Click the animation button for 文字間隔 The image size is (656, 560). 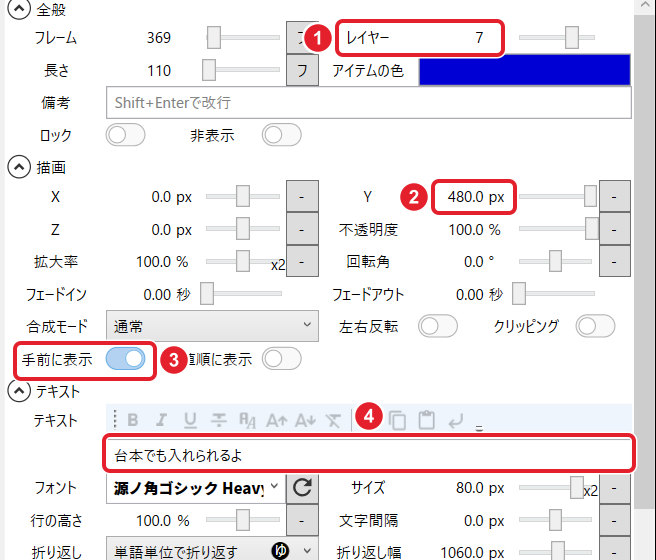615,521
